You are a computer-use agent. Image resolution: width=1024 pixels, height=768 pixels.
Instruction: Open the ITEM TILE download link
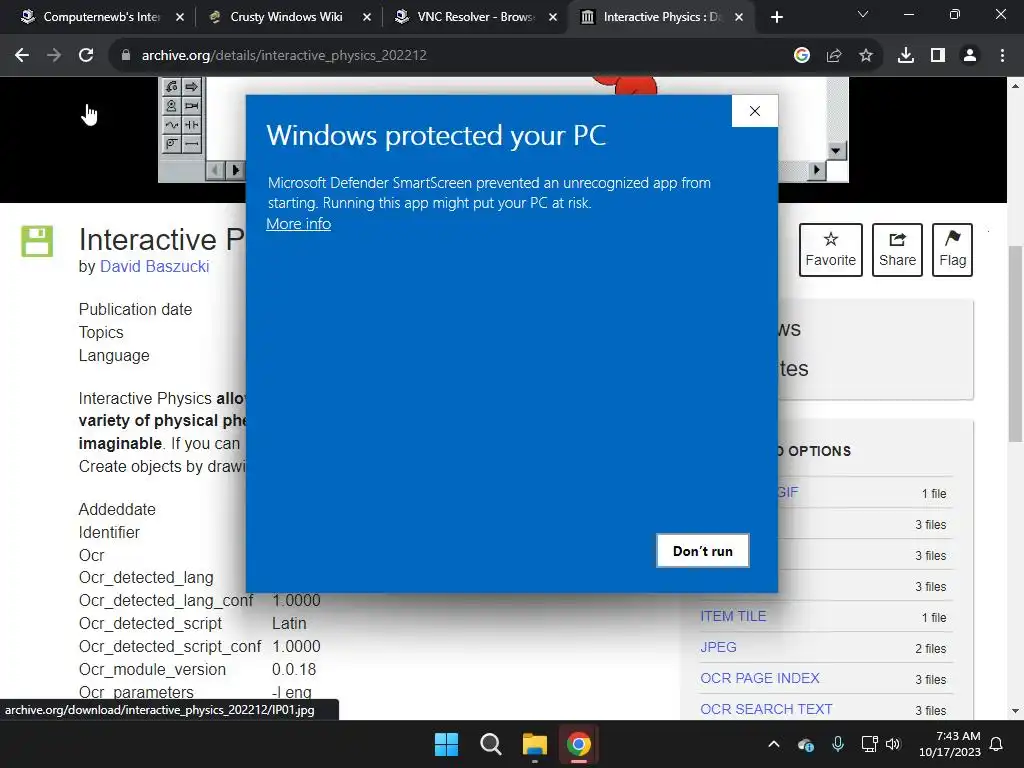[x=733, y=616]
